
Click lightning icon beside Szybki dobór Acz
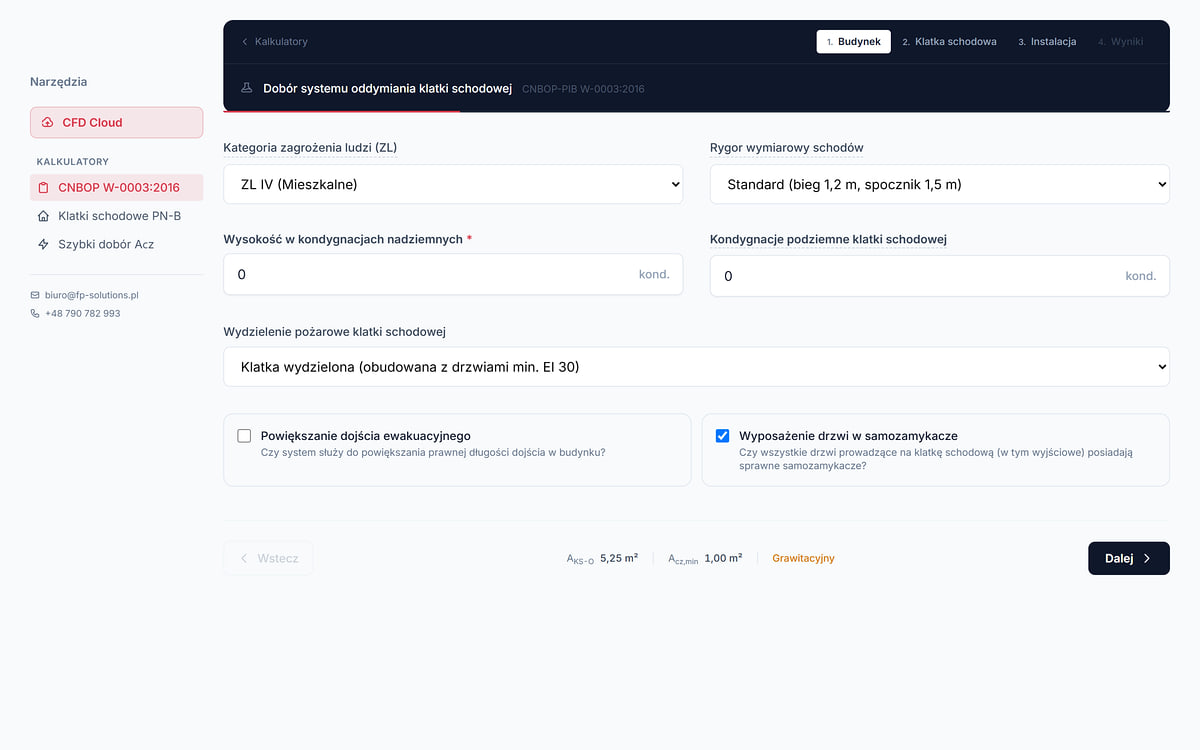(x=43, y=244)
